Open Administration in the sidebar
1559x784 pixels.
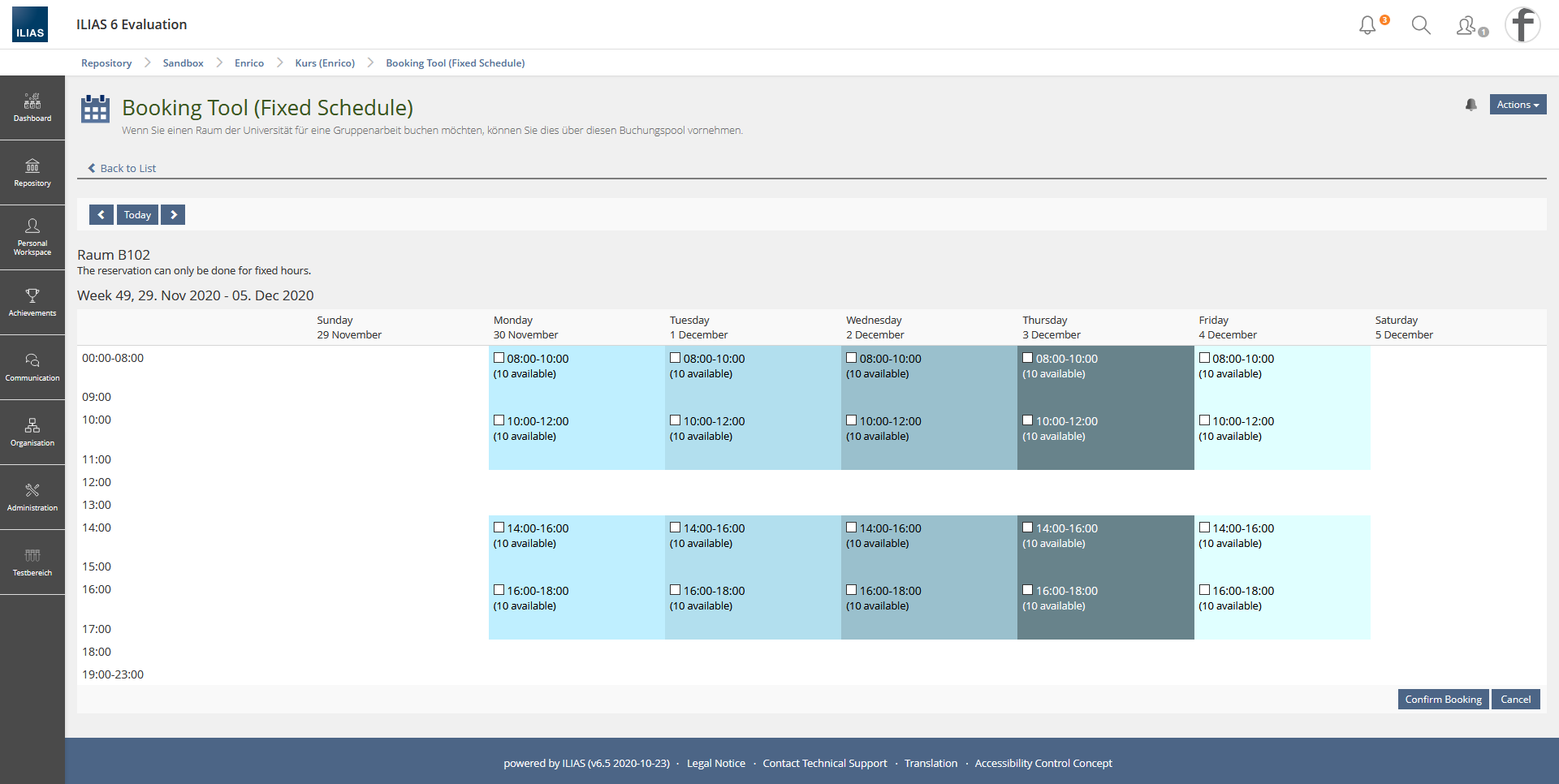pos(32,498)
